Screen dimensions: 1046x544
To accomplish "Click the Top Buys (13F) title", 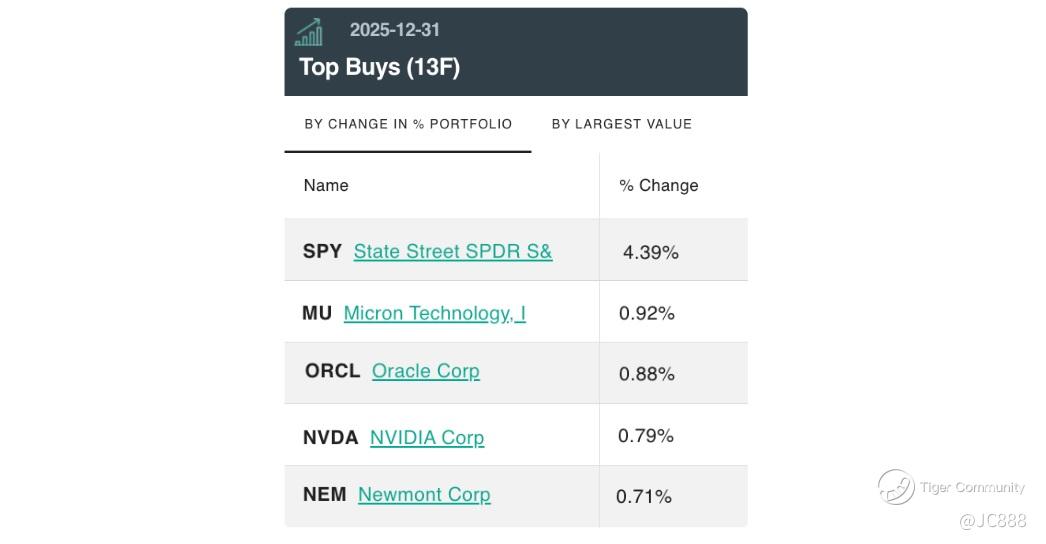I will pyautogui.click(x=379, y=67).
